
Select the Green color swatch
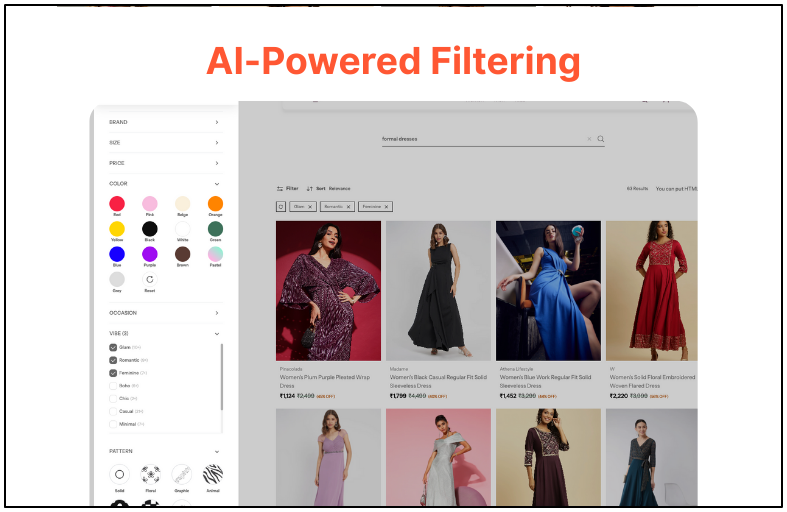(215, 229)
